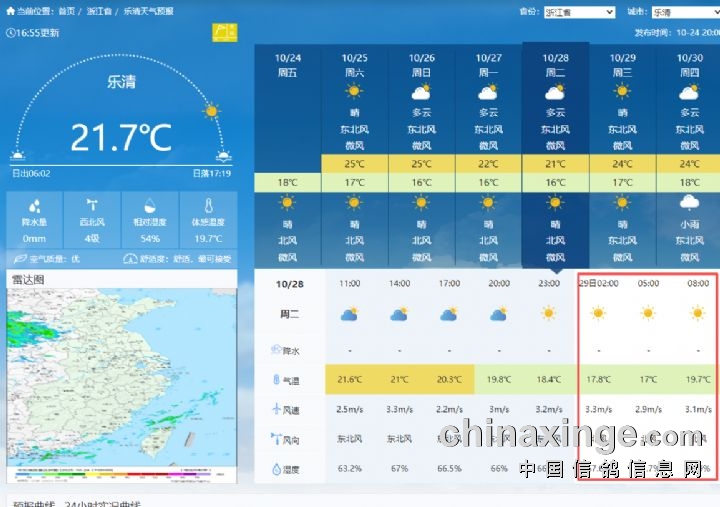
Task: Open the province dropdown showing 浙江省
Action: [579, 12]
